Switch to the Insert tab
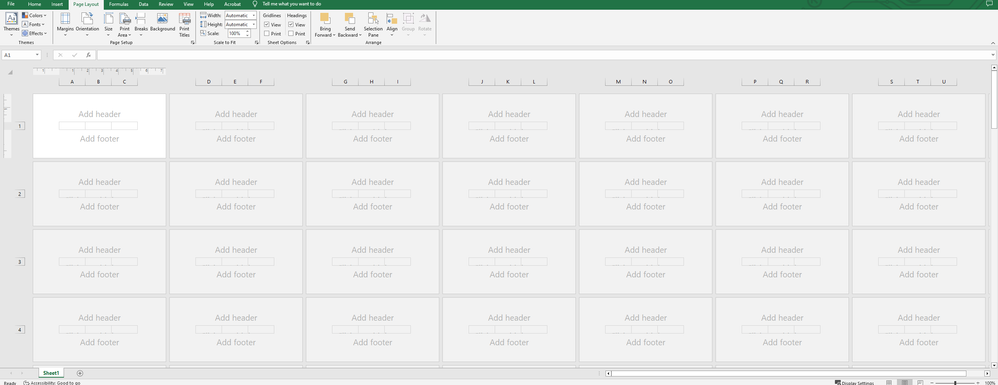 57,4
